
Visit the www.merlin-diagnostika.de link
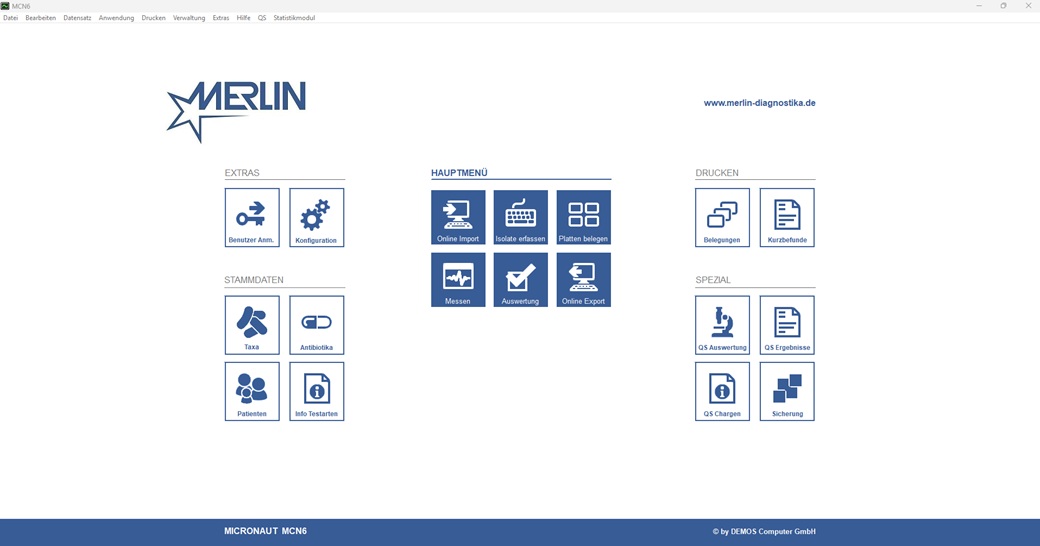[x=759, y=103]
